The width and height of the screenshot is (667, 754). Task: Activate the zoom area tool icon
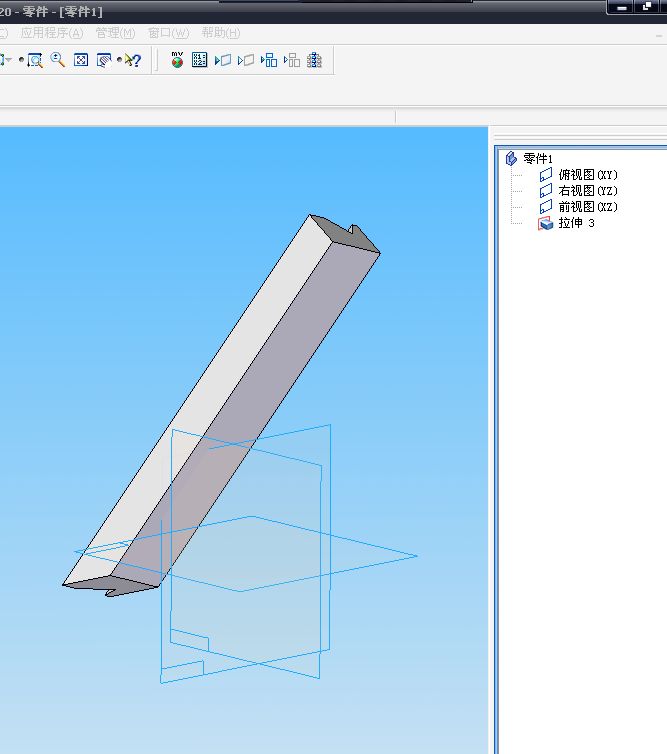pos(34,60)
